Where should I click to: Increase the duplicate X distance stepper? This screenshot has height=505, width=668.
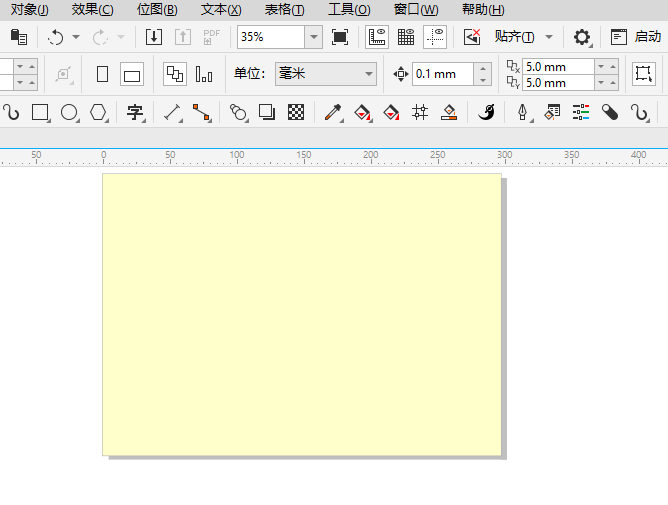pos(613,66)
